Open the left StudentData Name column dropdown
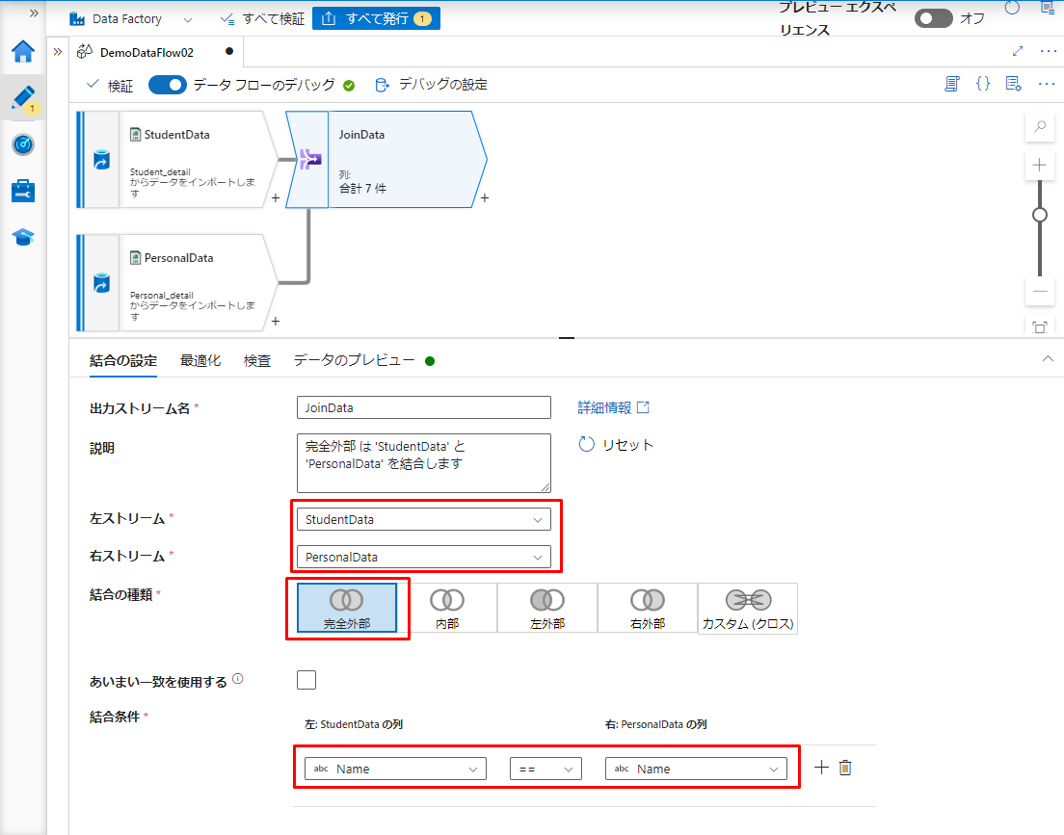 (x=396, y=769)
